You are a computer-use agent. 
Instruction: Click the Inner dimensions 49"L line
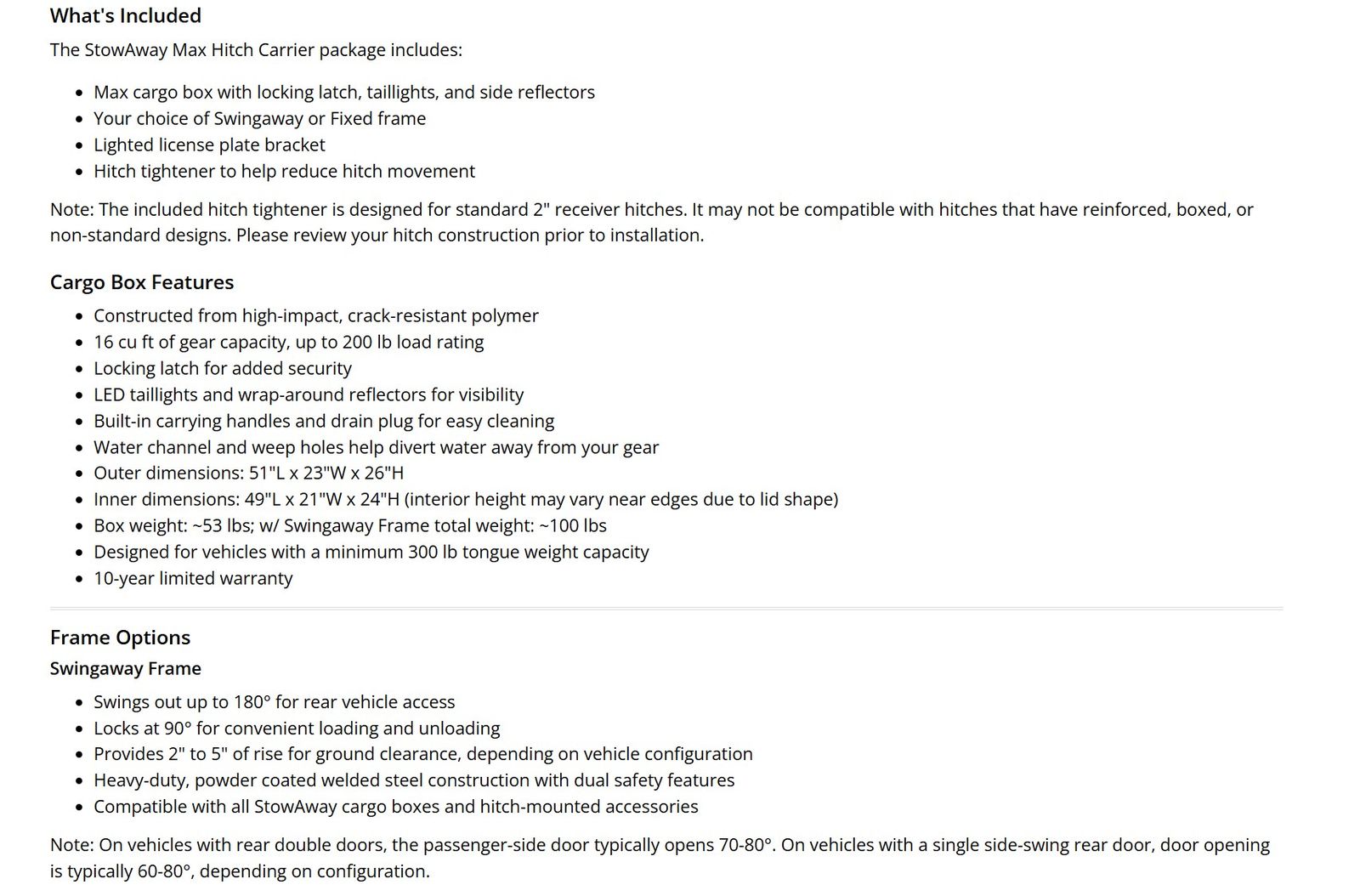(x=466, y=499)
